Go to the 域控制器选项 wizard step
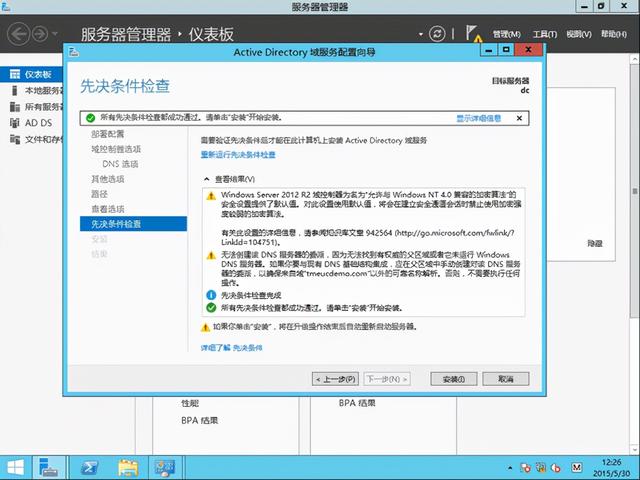640x480 pixels. point(116,149)
